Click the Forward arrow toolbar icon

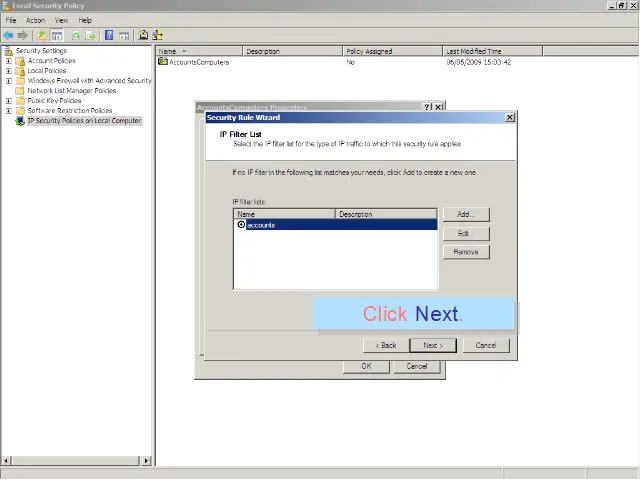click(23, 35)
